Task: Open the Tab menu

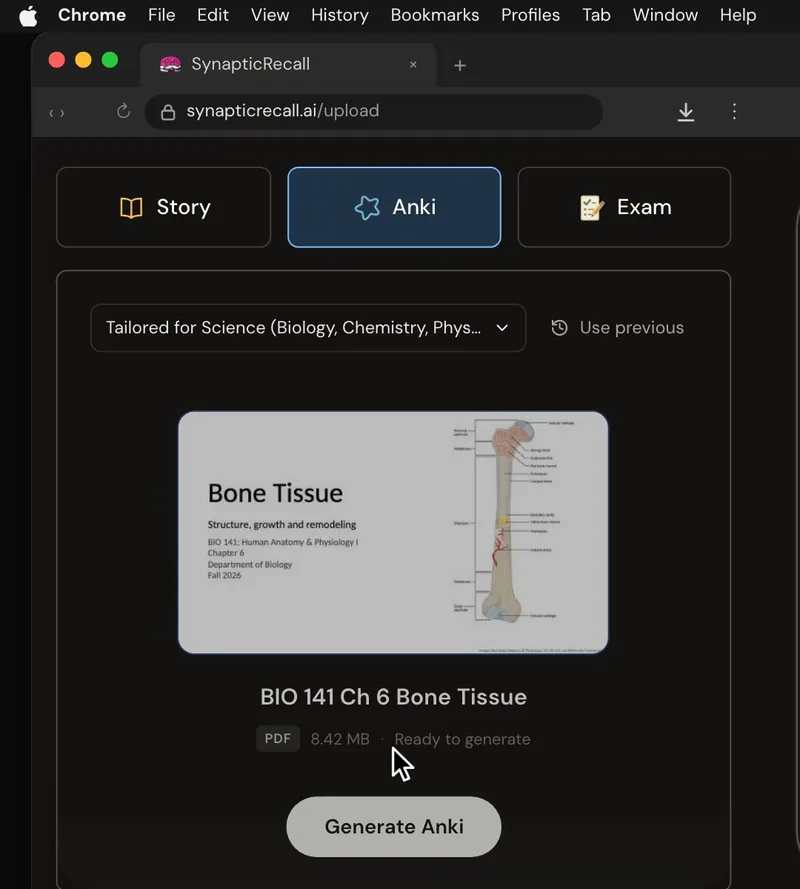Action: (596, 15)
